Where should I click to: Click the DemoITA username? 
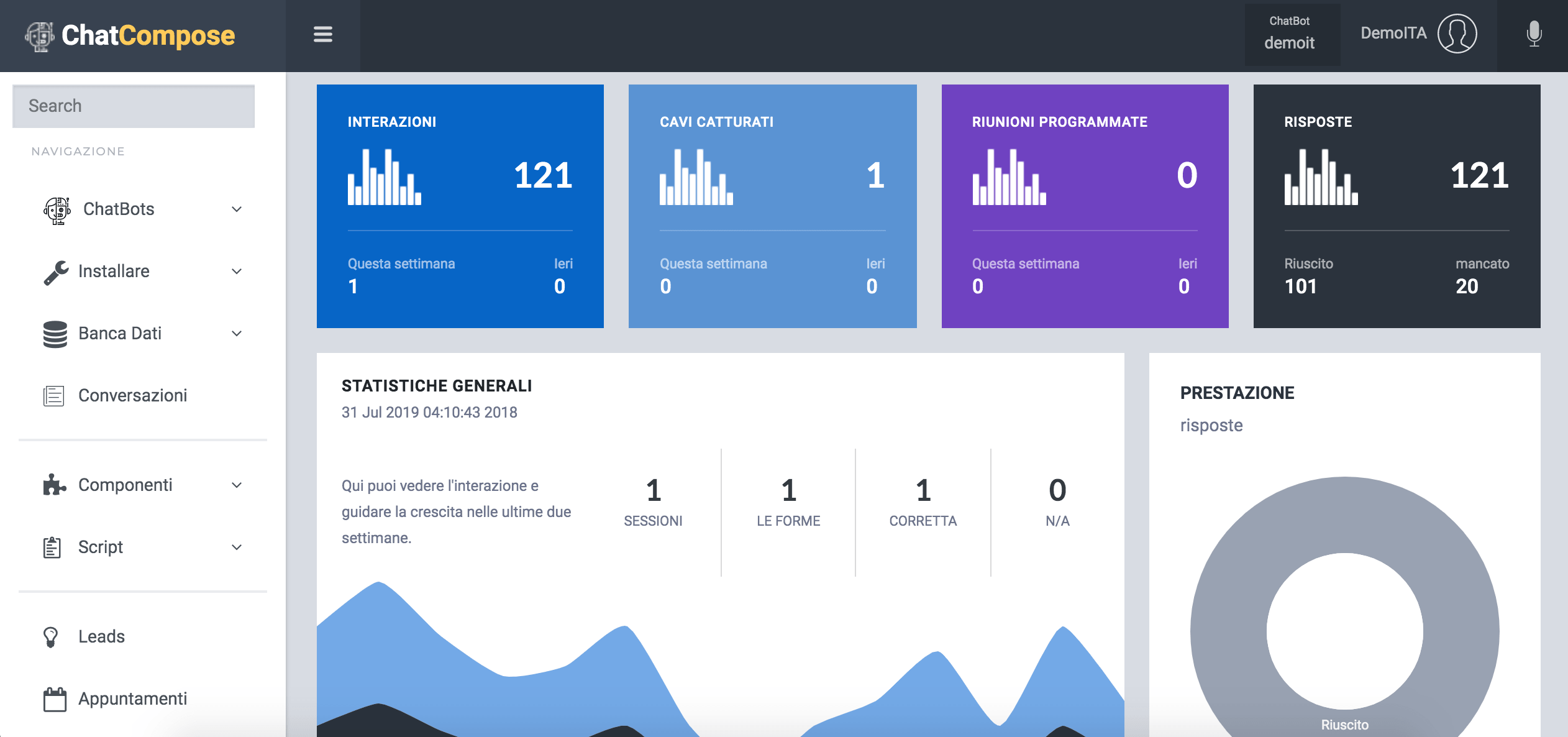tap(1393, 34)
